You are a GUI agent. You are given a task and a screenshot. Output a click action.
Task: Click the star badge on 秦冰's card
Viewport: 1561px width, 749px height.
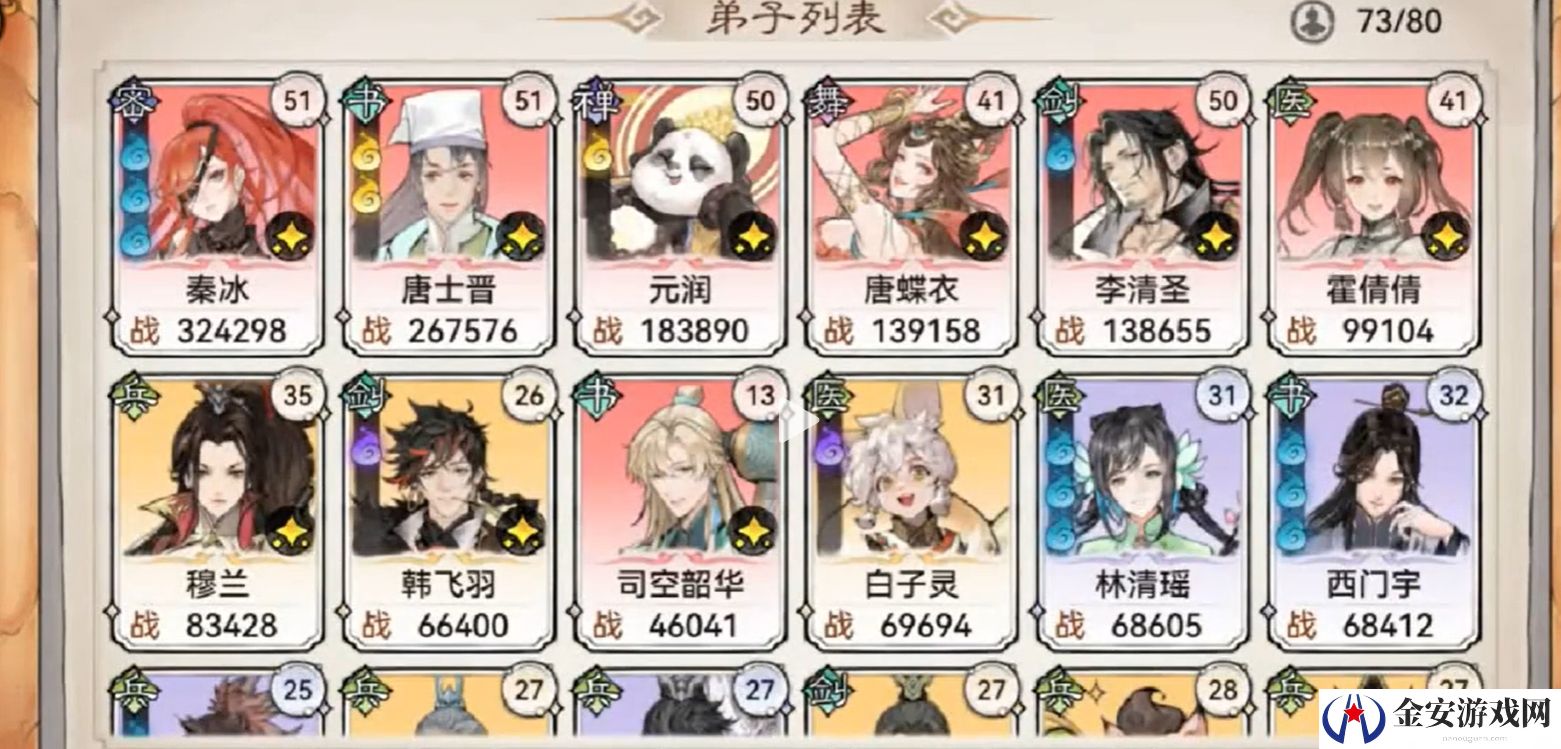[291, 238]
